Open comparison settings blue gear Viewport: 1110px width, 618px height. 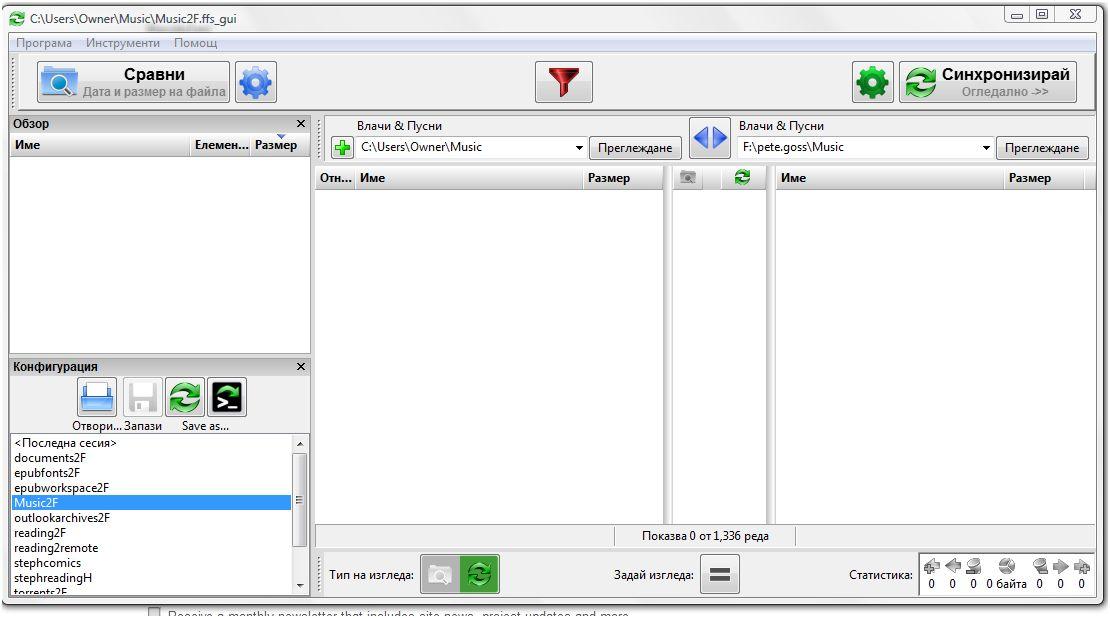tap(256, 82)
